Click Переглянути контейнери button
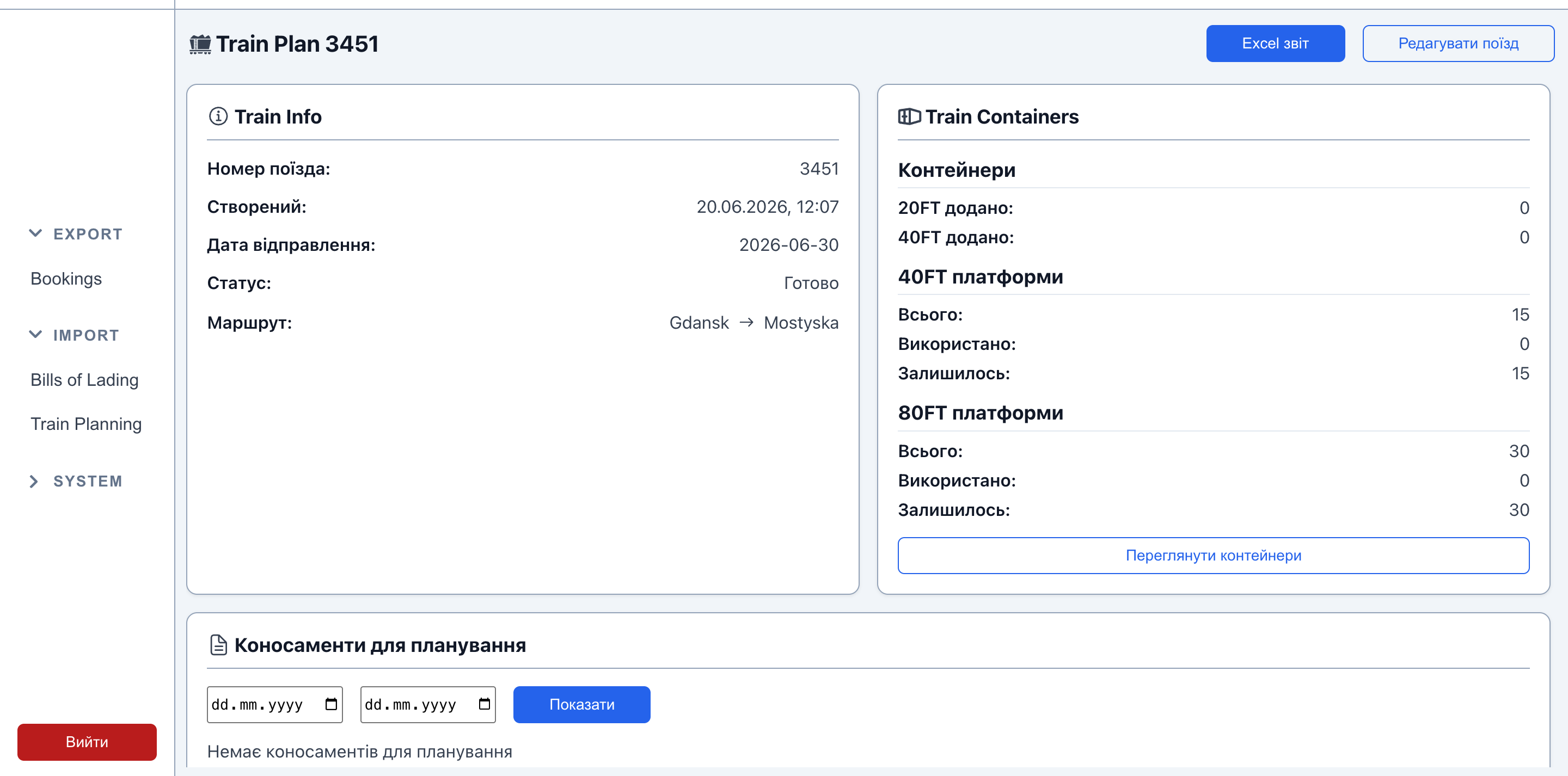1568x776 pixels. tap(1213, 555)
